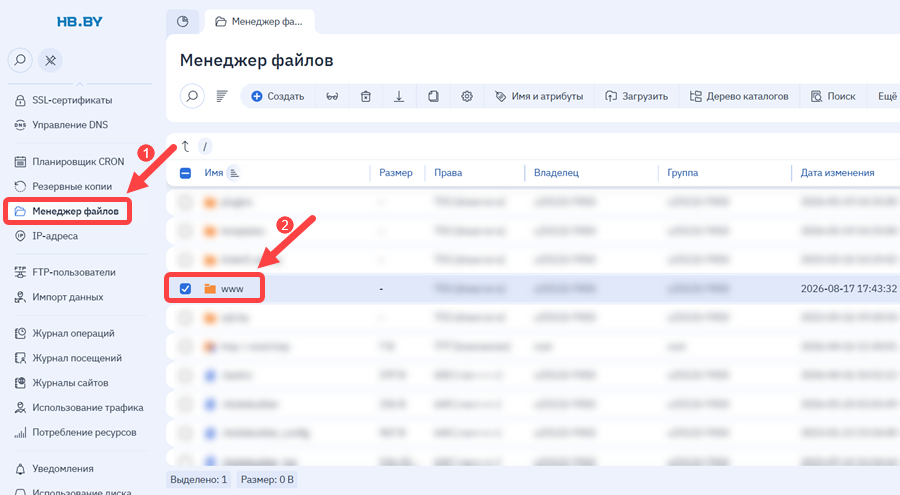This screenshot has height=495, width=900.
Task: Click the filter lines icon in toolbar
Action: click(222, 96)
